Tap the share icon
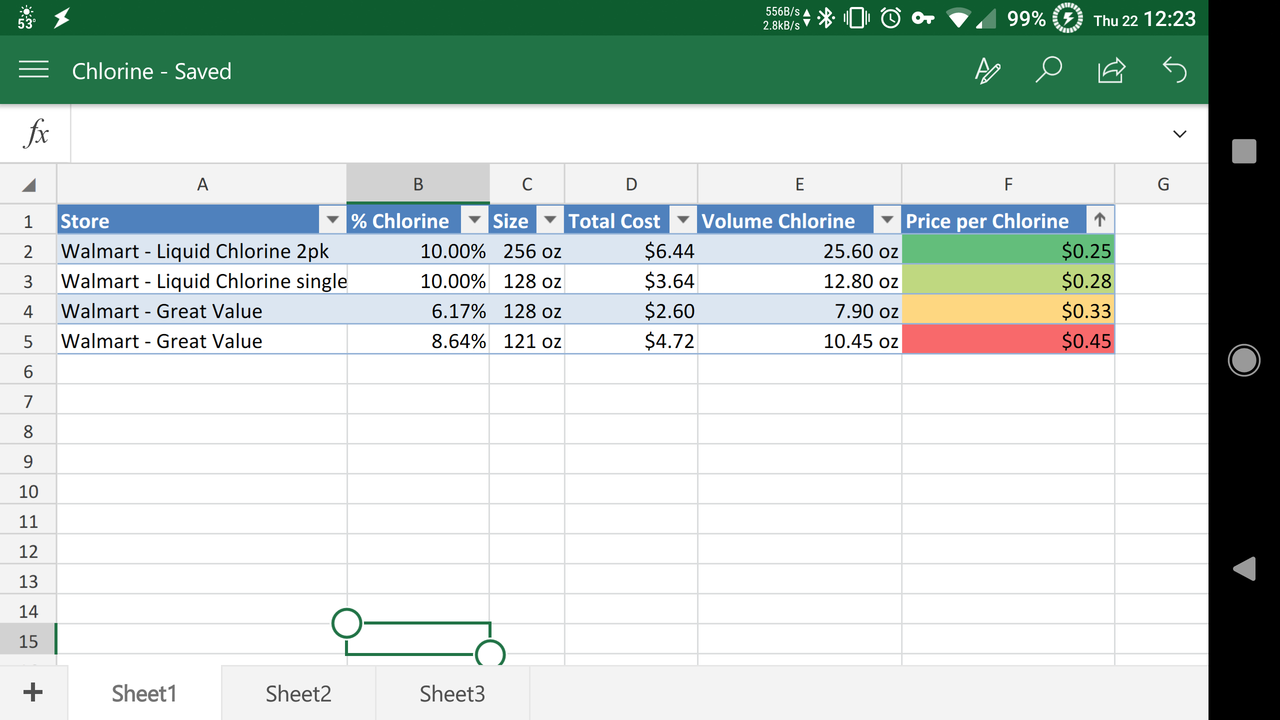Screen dimensions: 1280x720 click(1111, 70)
